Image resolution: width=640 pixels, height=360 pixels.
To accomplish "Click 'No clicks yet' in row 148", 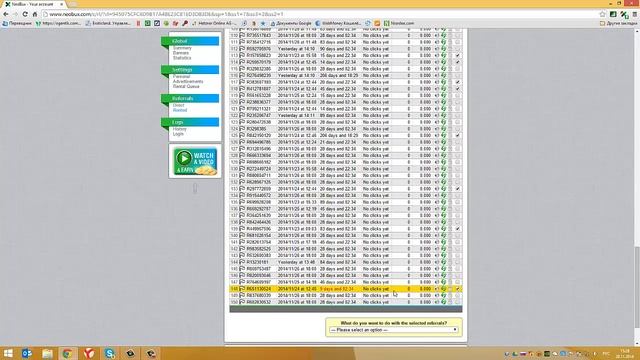I will [376, 289].
